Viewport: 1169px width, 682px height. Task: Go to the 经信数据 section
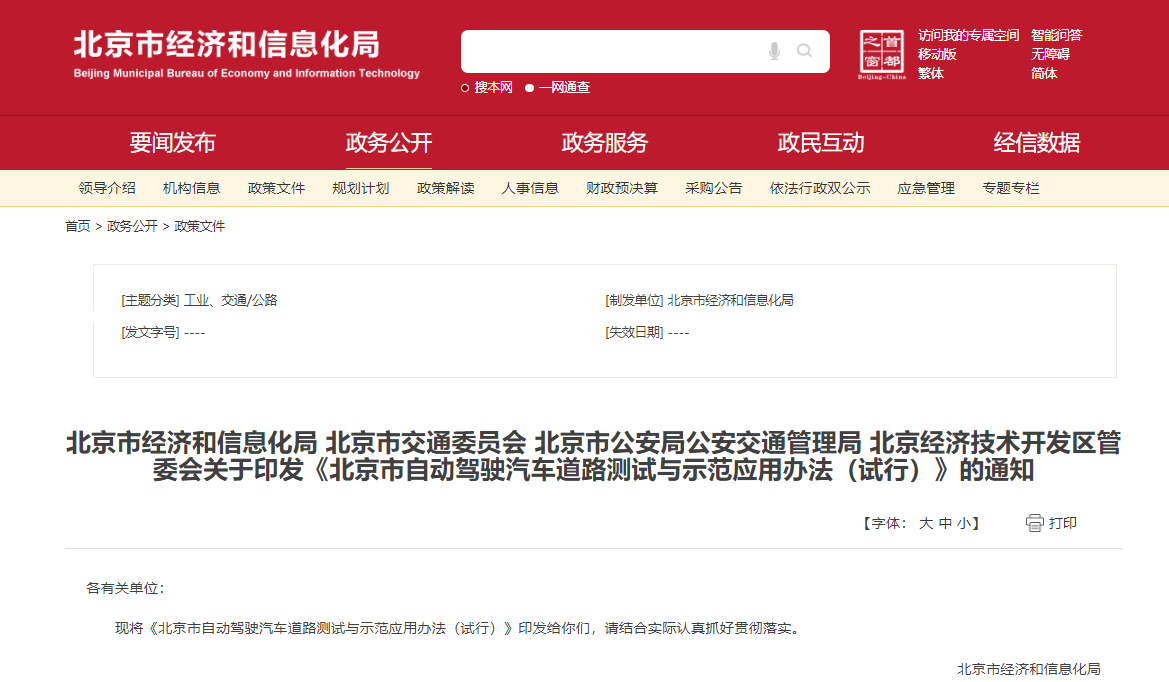point(1036,143)
